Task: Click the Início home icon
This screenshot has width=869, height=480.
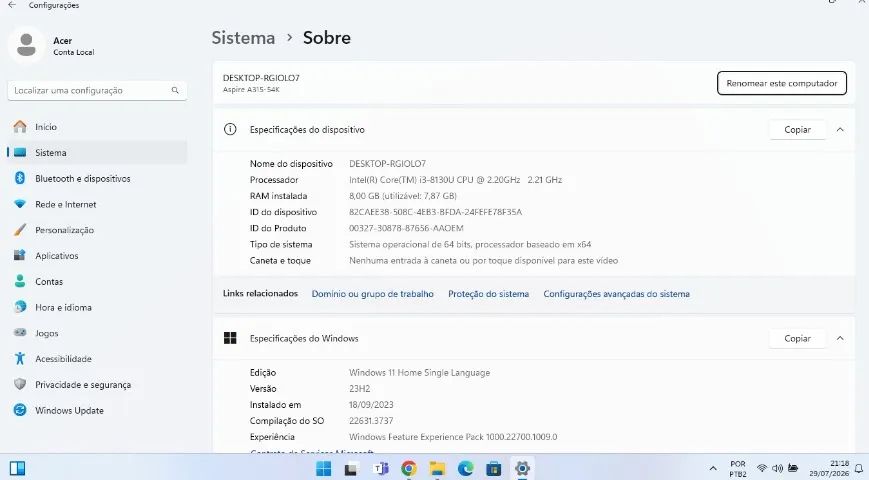Action: (20, 127)
